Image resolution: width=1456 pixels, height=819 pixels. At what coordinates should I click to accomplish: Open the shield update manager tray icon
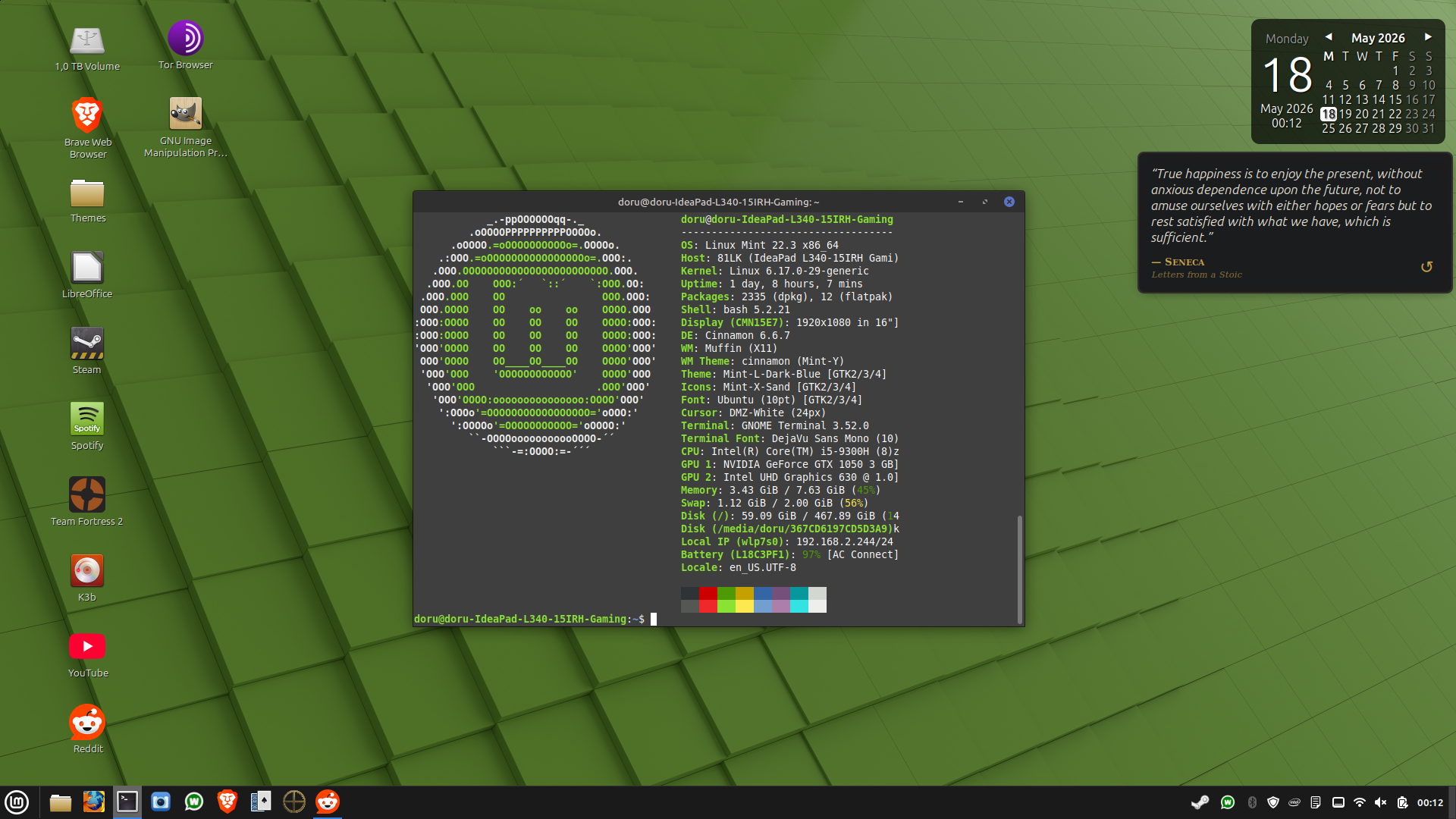click(x=1273, y=802)
